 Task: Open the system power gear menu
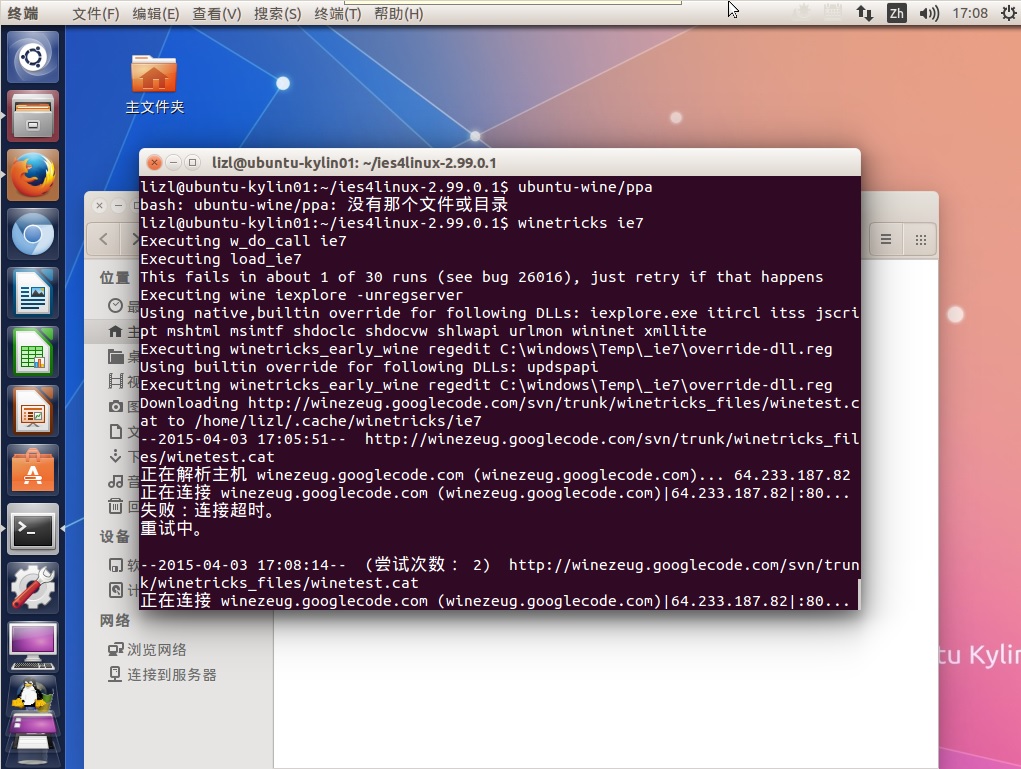click(1009, 13)
